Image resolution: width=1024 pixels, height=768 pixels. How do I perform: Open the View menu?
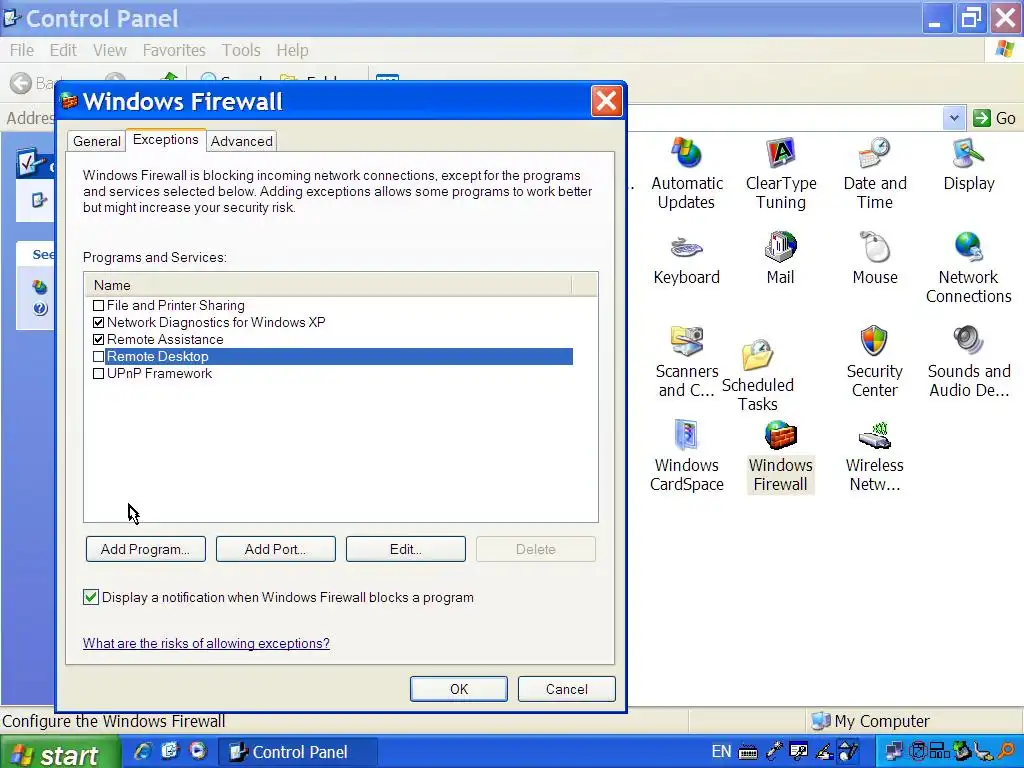point(109,50)
